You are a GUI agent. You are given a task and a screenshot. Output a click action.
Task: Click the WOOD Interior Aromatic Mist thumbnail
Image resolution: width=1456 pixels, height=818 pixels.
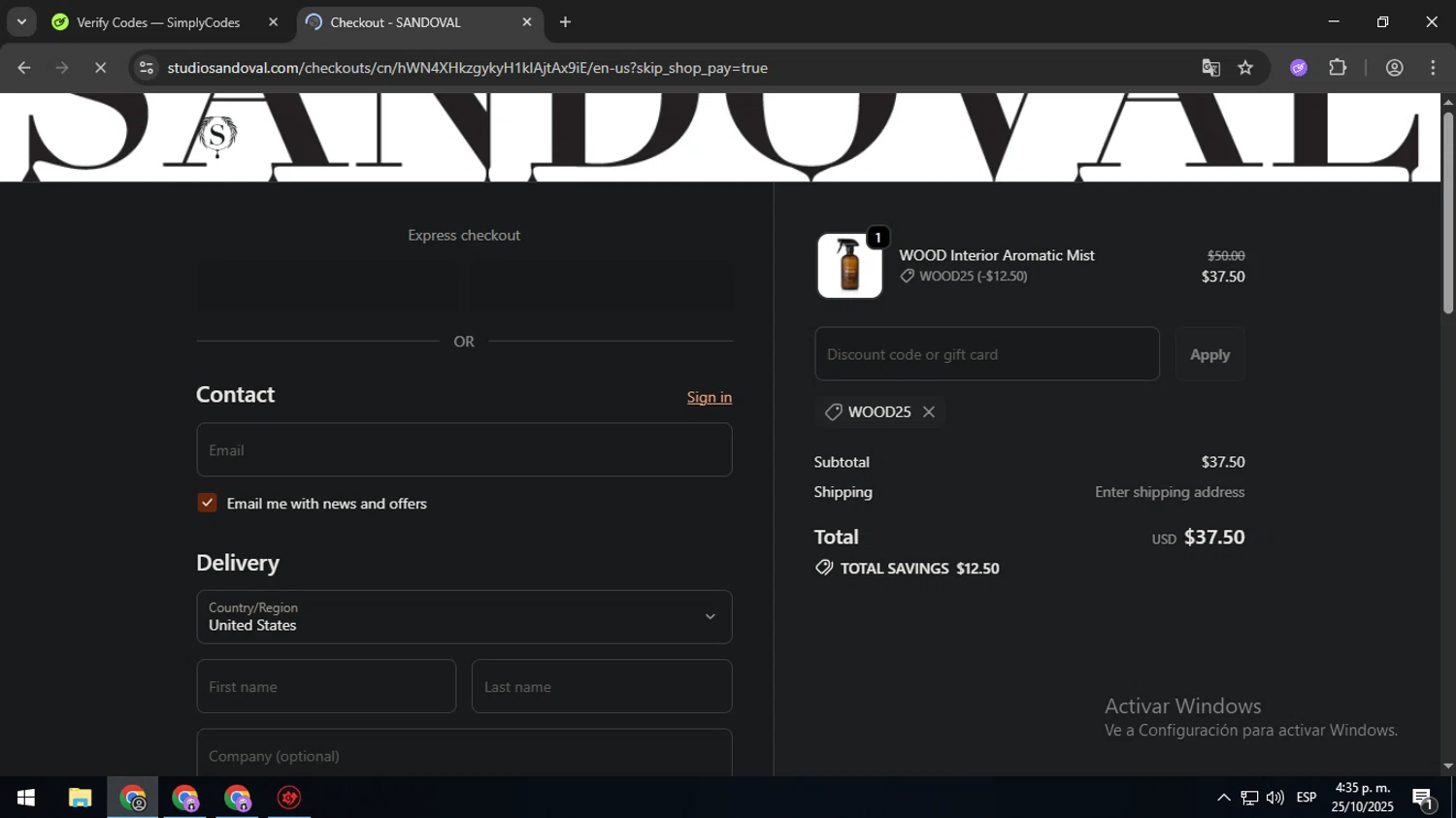click(x=849, y=265)
